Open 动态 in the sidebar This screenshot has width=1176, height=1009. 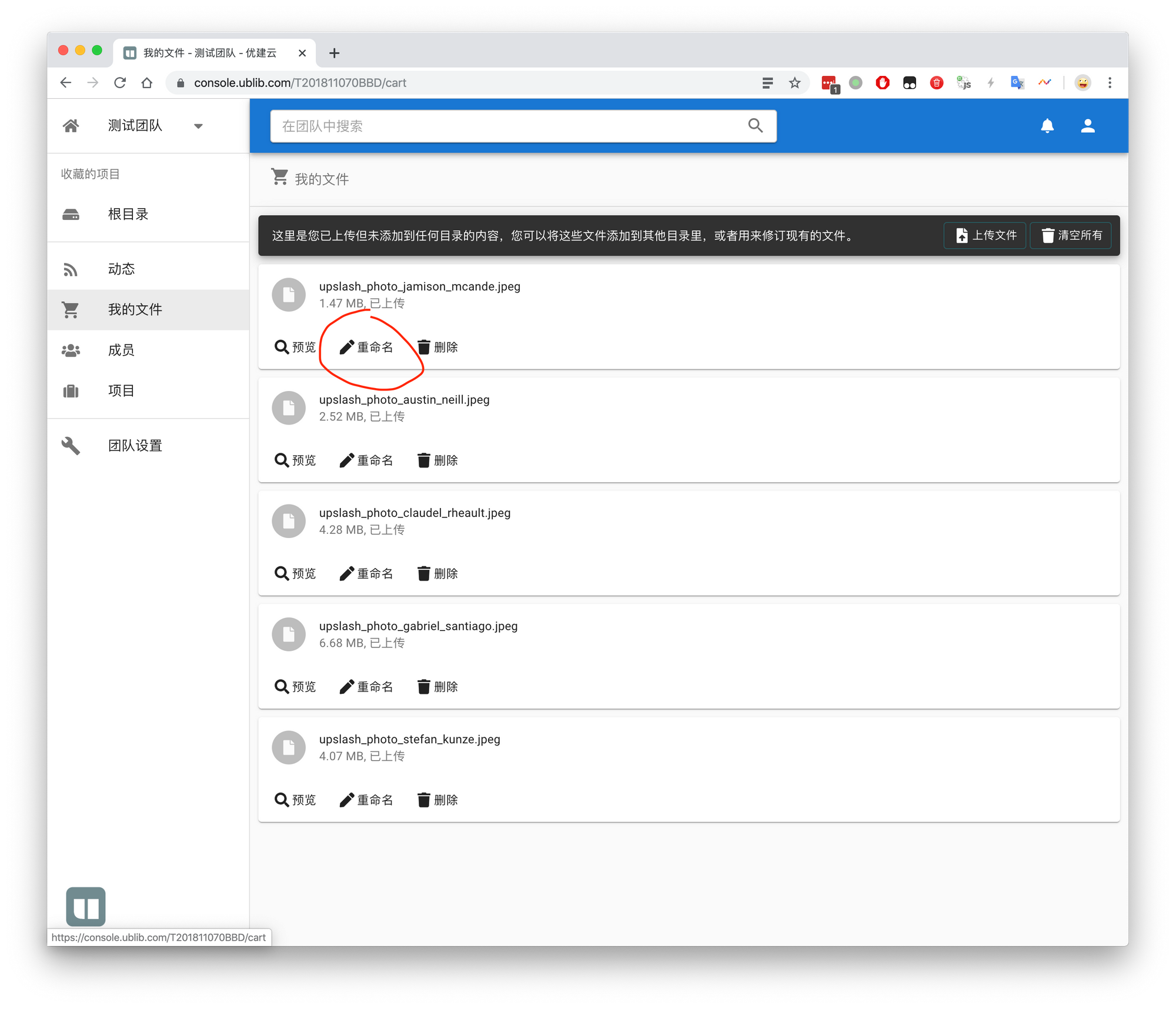point(121,269)
